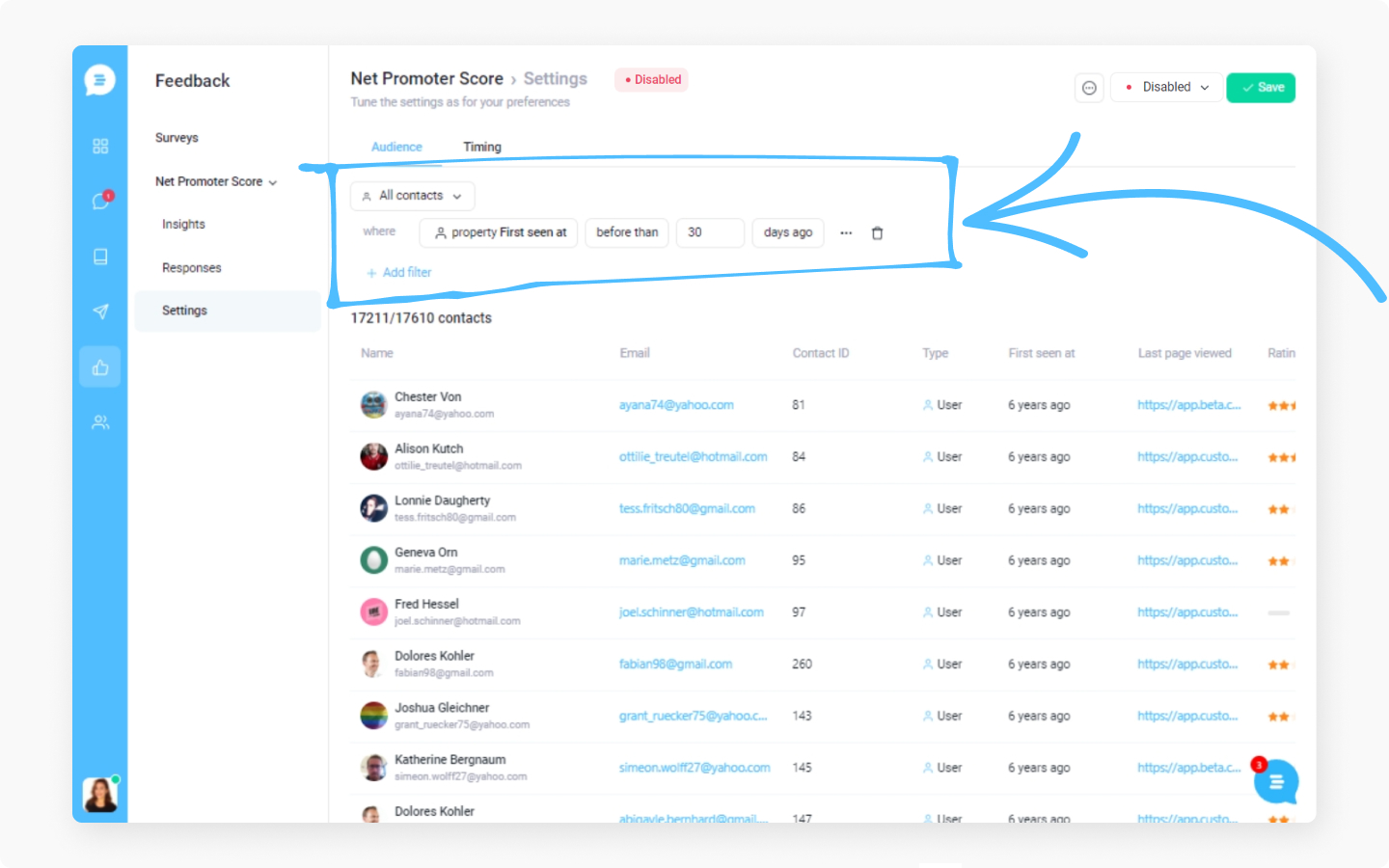Click the circular more options icon near Disabled
The height and width of the screenshot is (868, 1389).
1089,88
